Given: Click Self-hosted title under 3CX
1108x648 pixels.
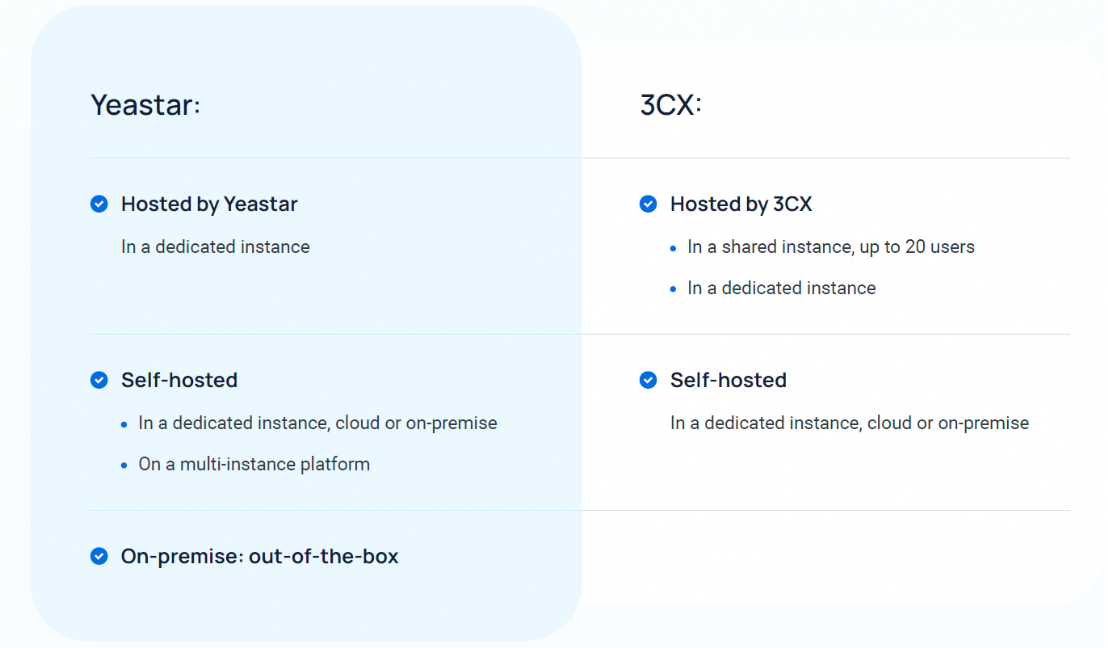Looking at the screenshot, I should (729, 380).
